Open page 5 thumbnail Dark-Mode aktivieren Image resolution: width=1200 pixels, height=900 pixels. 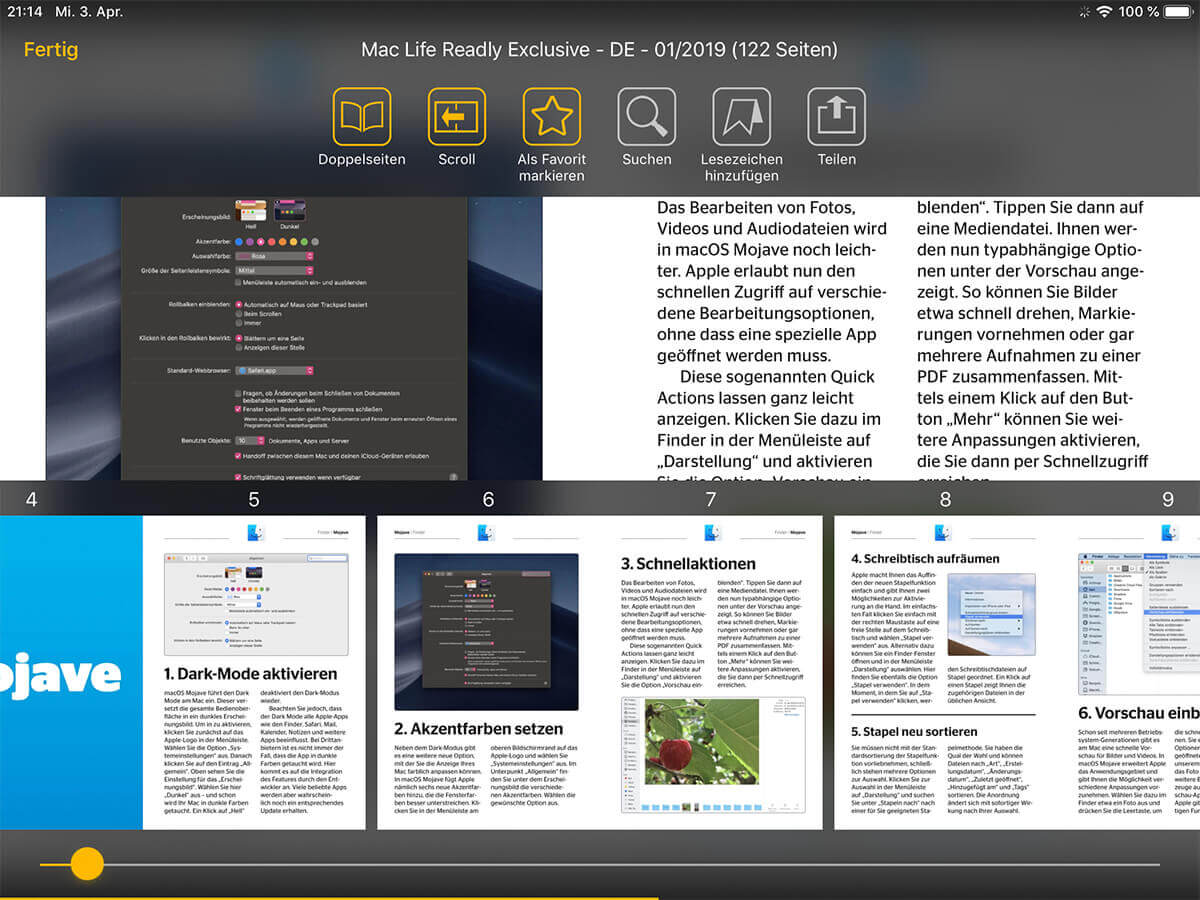pos(254,672)
